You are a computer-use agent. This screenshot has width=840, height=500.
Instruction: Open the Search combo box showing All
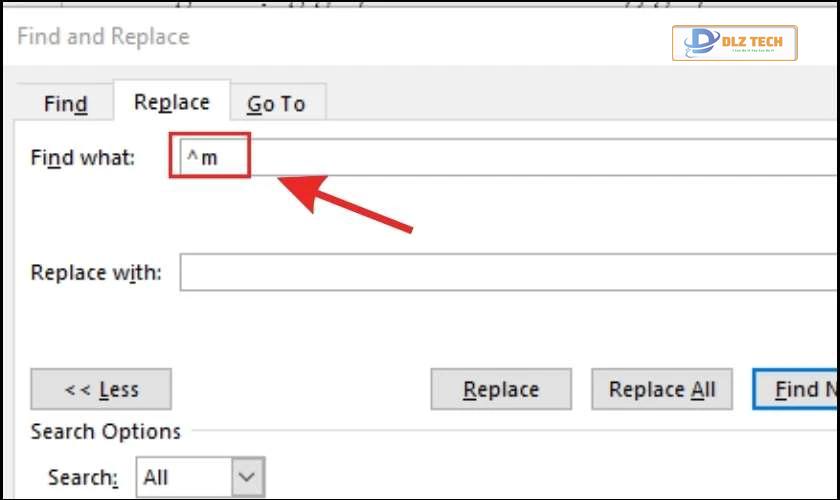click(x=200, y=476)
